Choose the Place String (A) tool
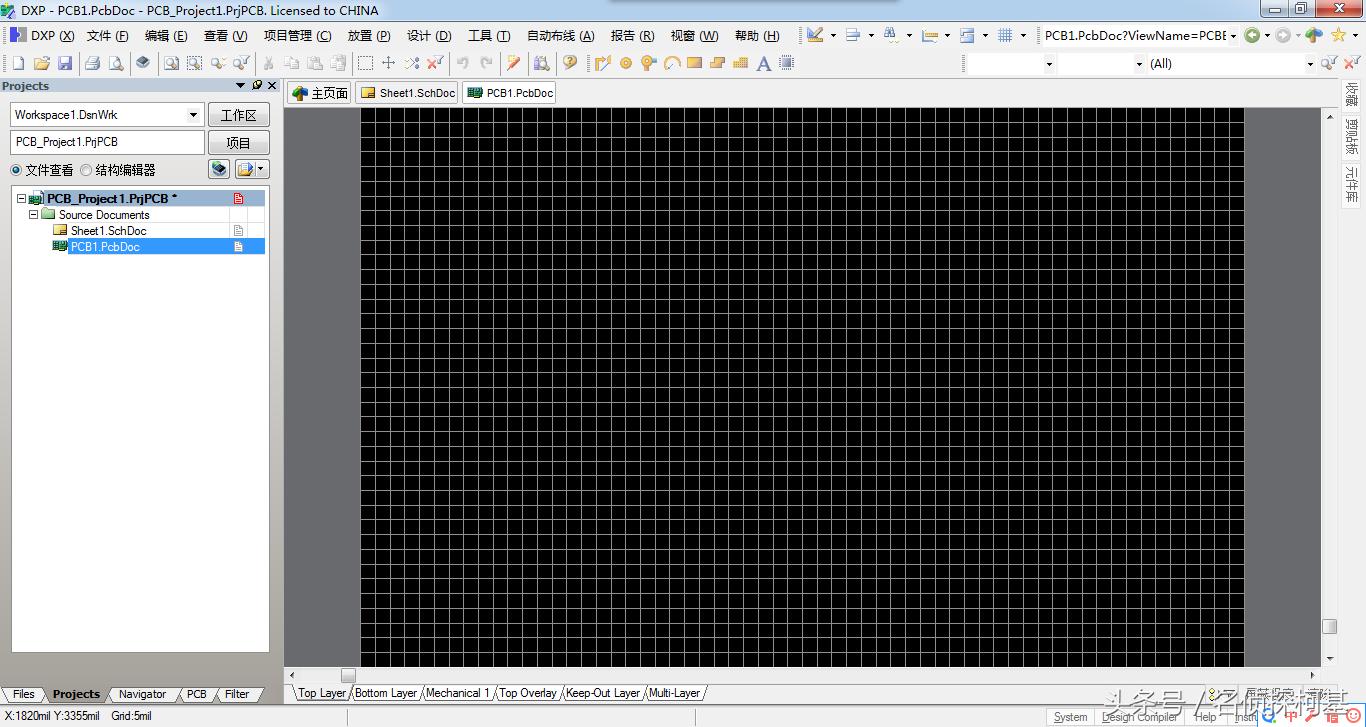The height and width of the screenshot is (727, 1366). (x=763, y=63)
